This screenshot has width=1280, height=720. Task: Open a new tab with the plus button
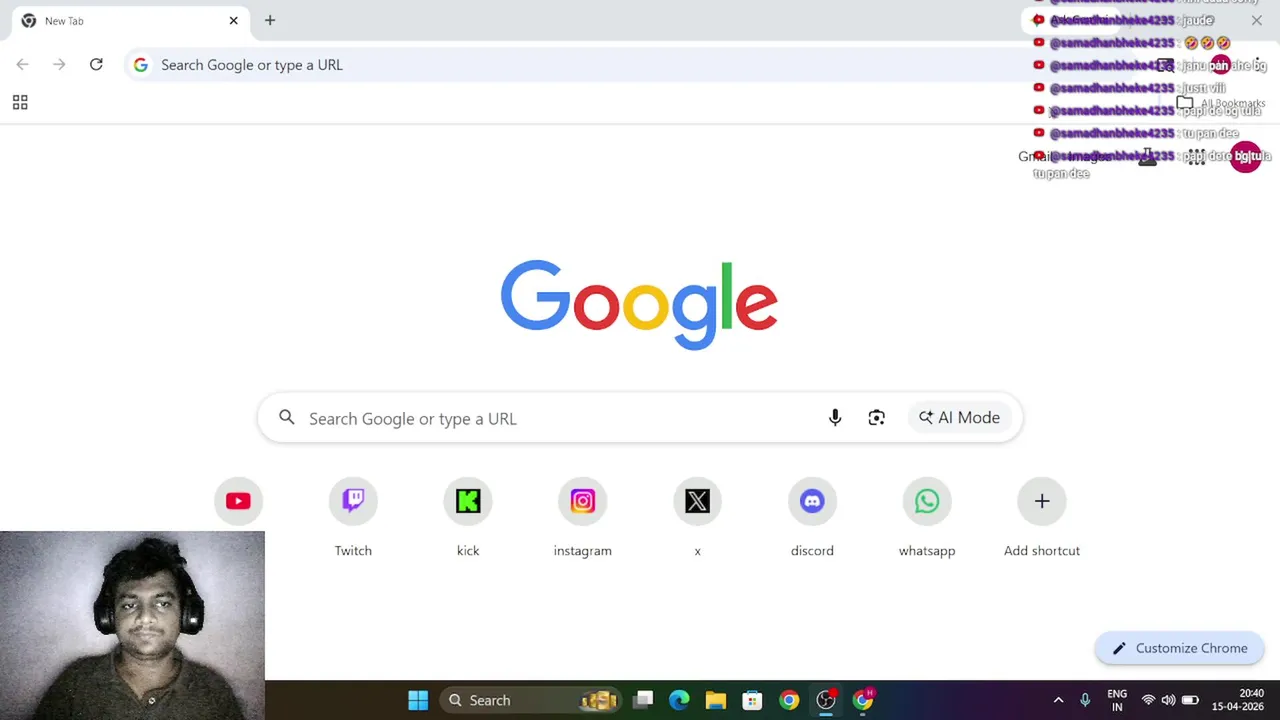pyautogui.click(x=270, y=20)
